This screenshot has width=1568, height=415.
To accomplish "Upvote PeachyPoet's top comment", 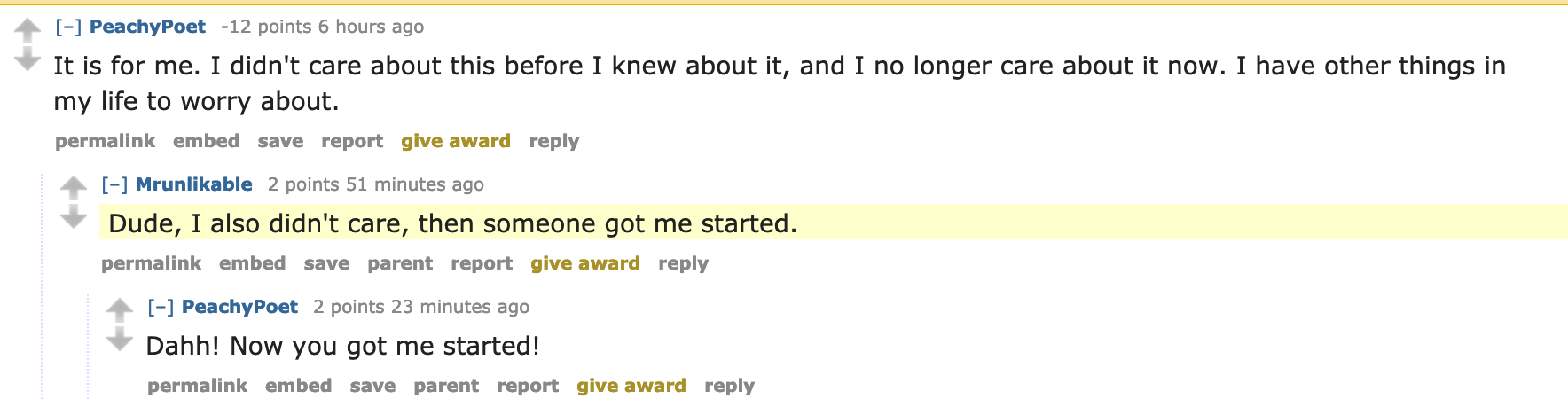I will click(x=27, y=30).
